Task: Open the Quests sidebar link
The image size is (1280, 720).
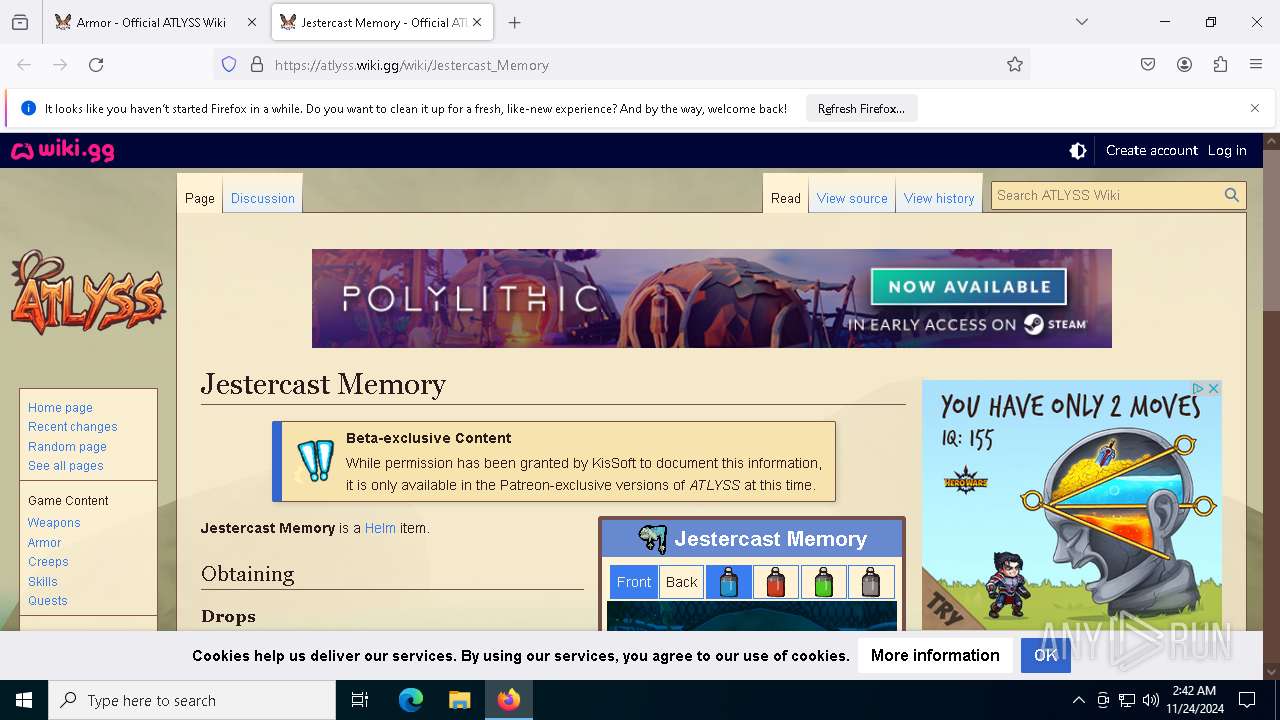Action: pos(48,601)
